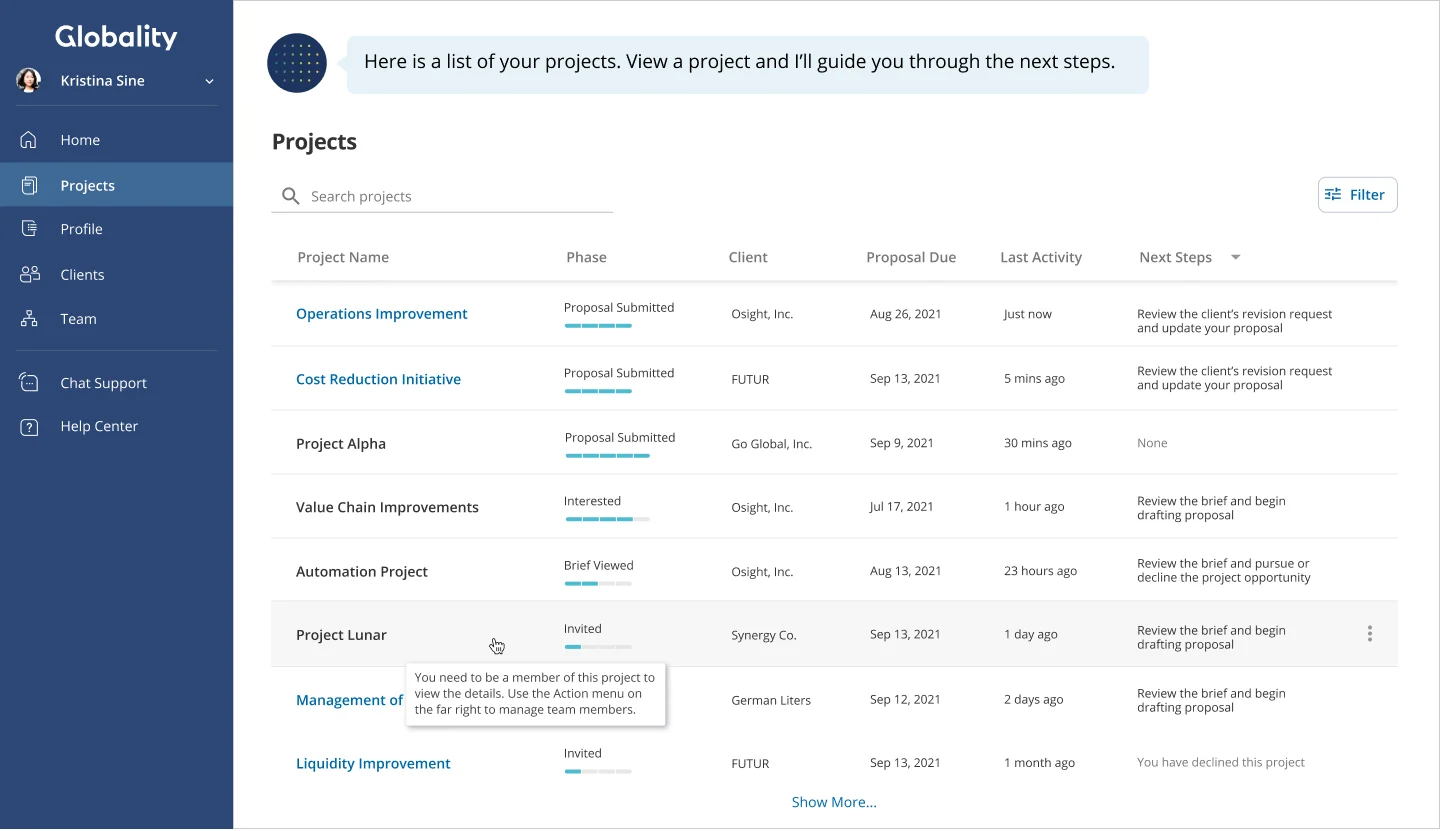Open the Operations Improvement project link
Viewport: 1440px width, 831px height.
coord(381,314)
